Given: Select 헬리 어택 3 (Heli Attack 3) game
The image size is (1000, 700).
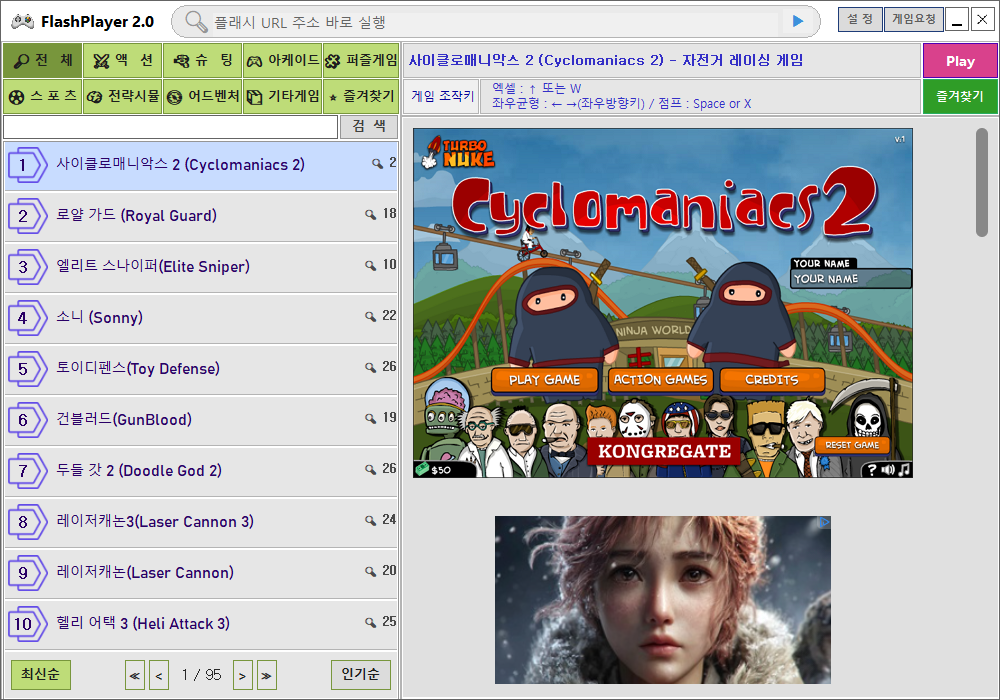Looking at the screenshot, I should point(201,625).
